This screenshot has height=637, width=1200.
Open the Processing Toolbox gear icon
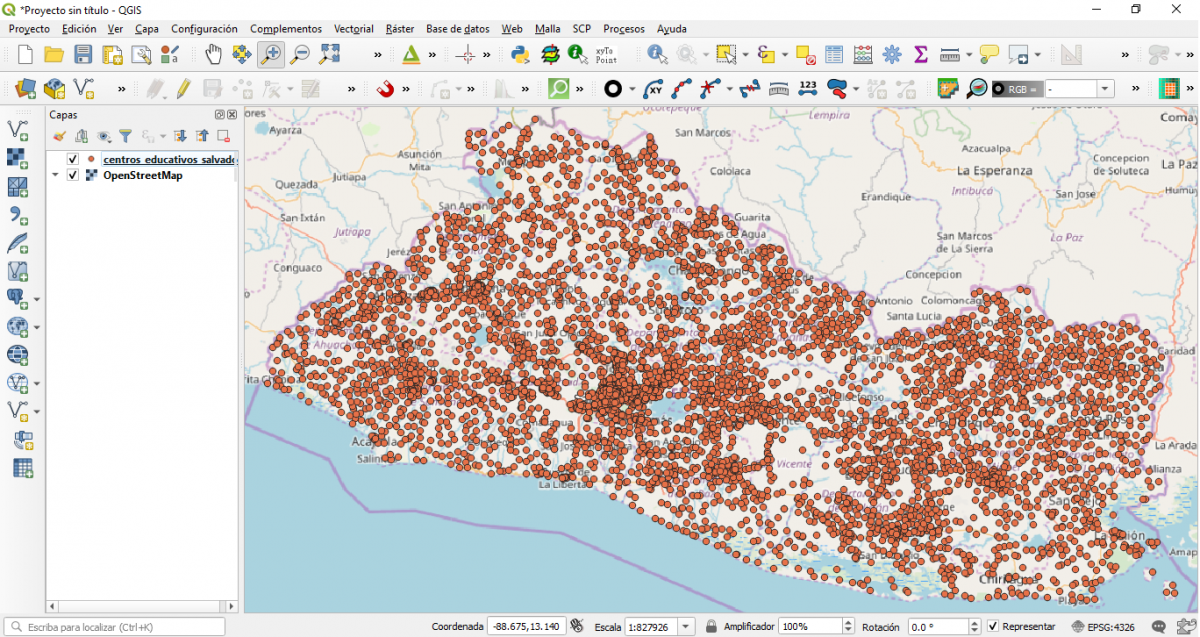click(892, 54)
